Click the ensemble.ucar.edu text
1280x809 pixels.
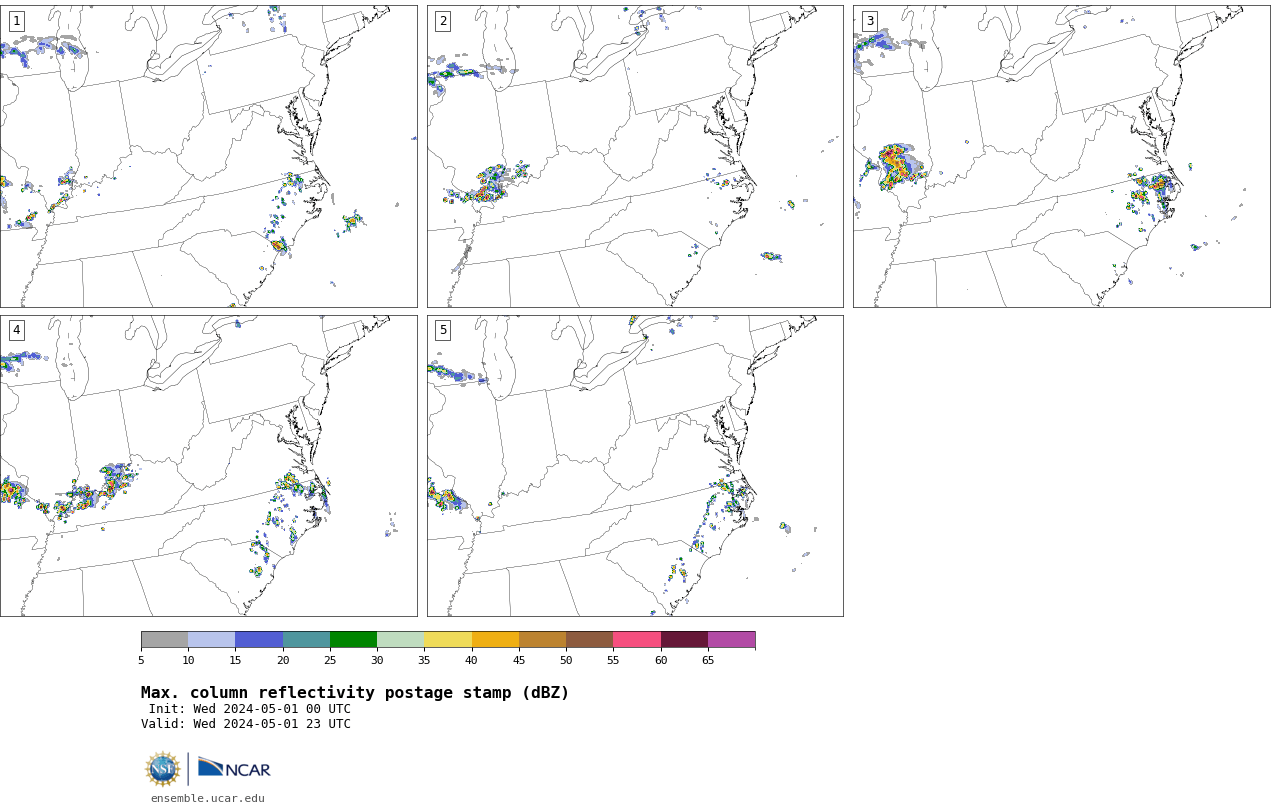[x=208, y=798]
